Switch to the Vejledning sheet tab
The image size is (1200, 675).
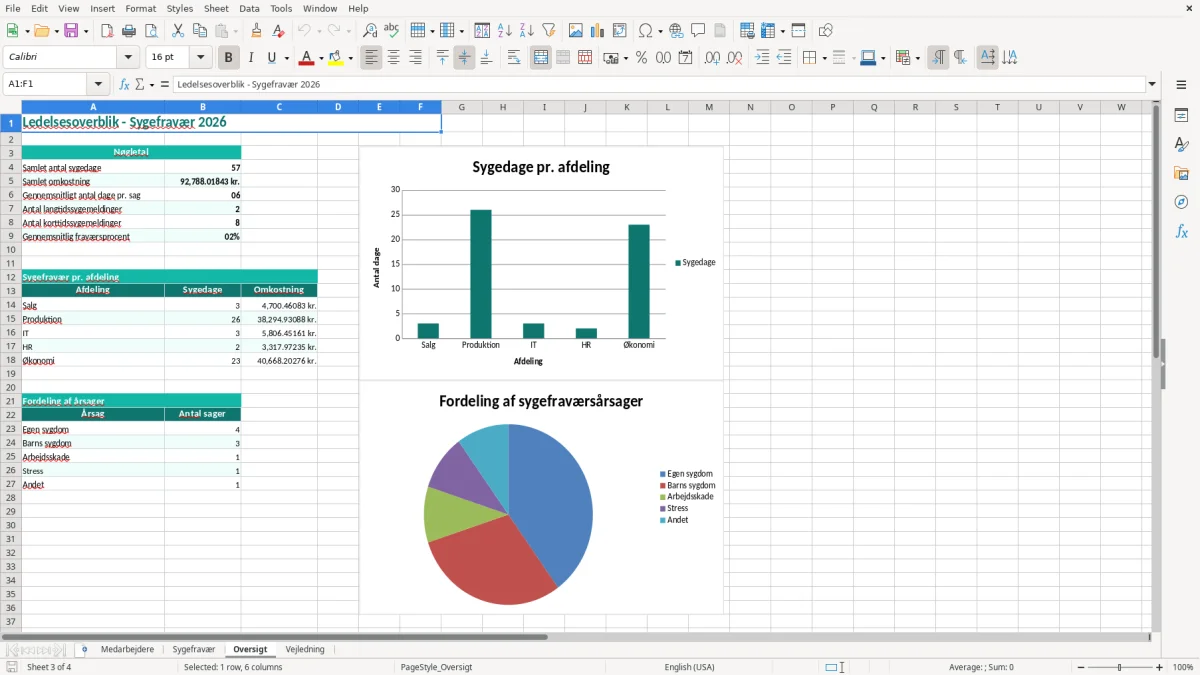point(305,649)
